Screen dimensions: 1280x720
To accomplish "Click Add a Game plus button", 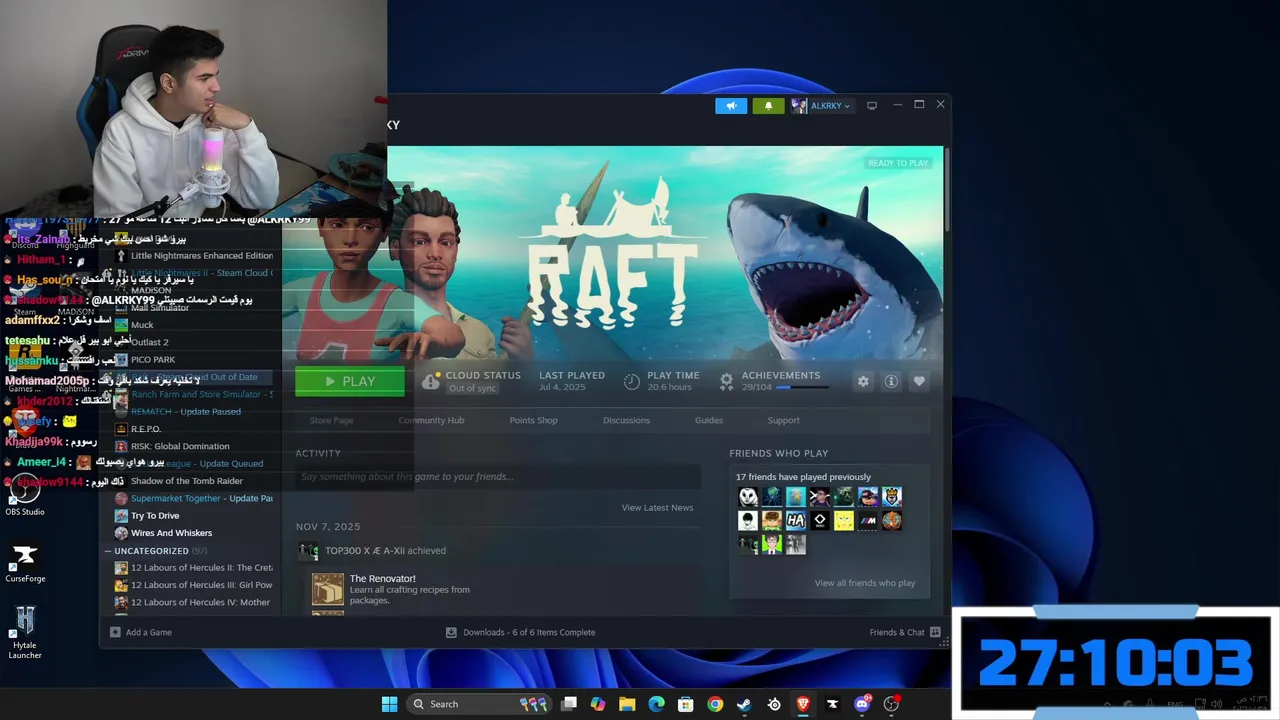I will pyautogui.click(x=115, y=632).
